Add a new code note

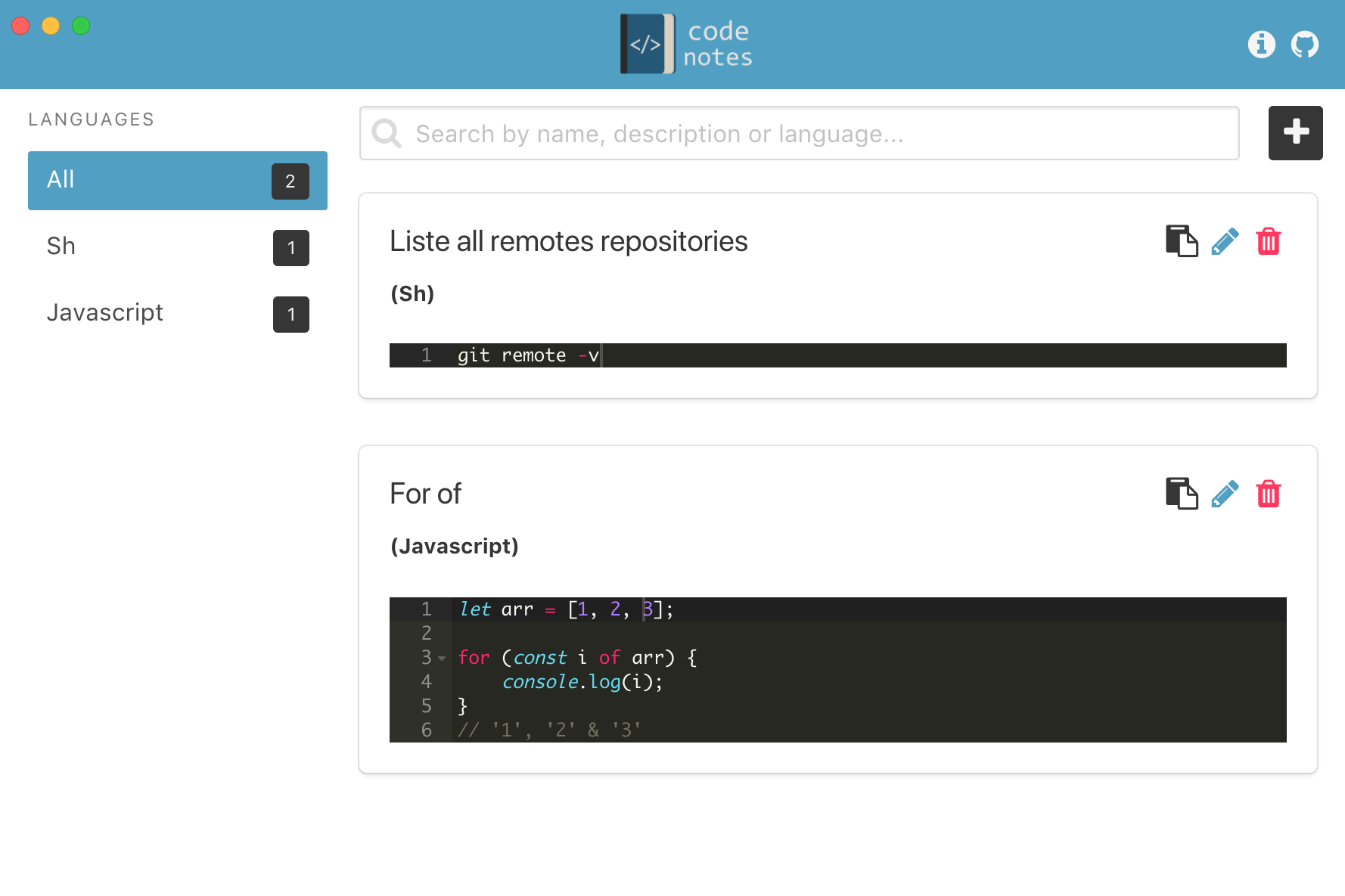pos(1296,133)
